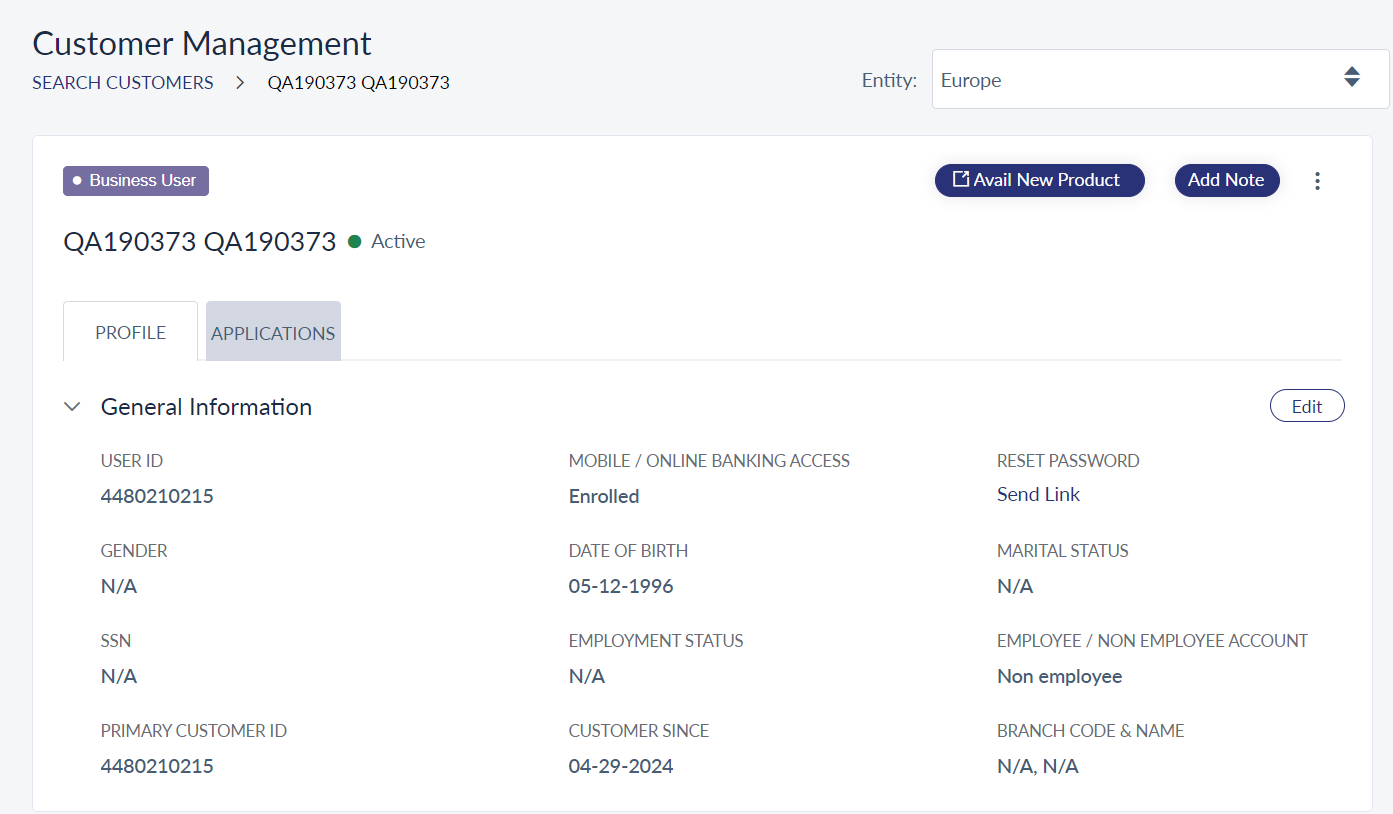Image resolution: width=1393 pixels, height=814 pixels.
Task: Go back to SEARCH CUSTOMERS breadcrumb
Action: point(123,83)
